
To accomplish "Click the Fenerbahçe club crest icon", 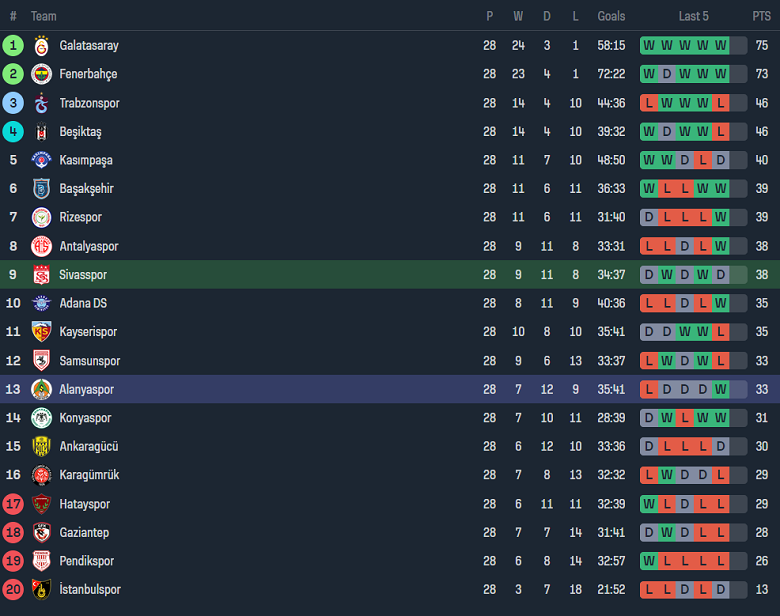I will point(41,74).
